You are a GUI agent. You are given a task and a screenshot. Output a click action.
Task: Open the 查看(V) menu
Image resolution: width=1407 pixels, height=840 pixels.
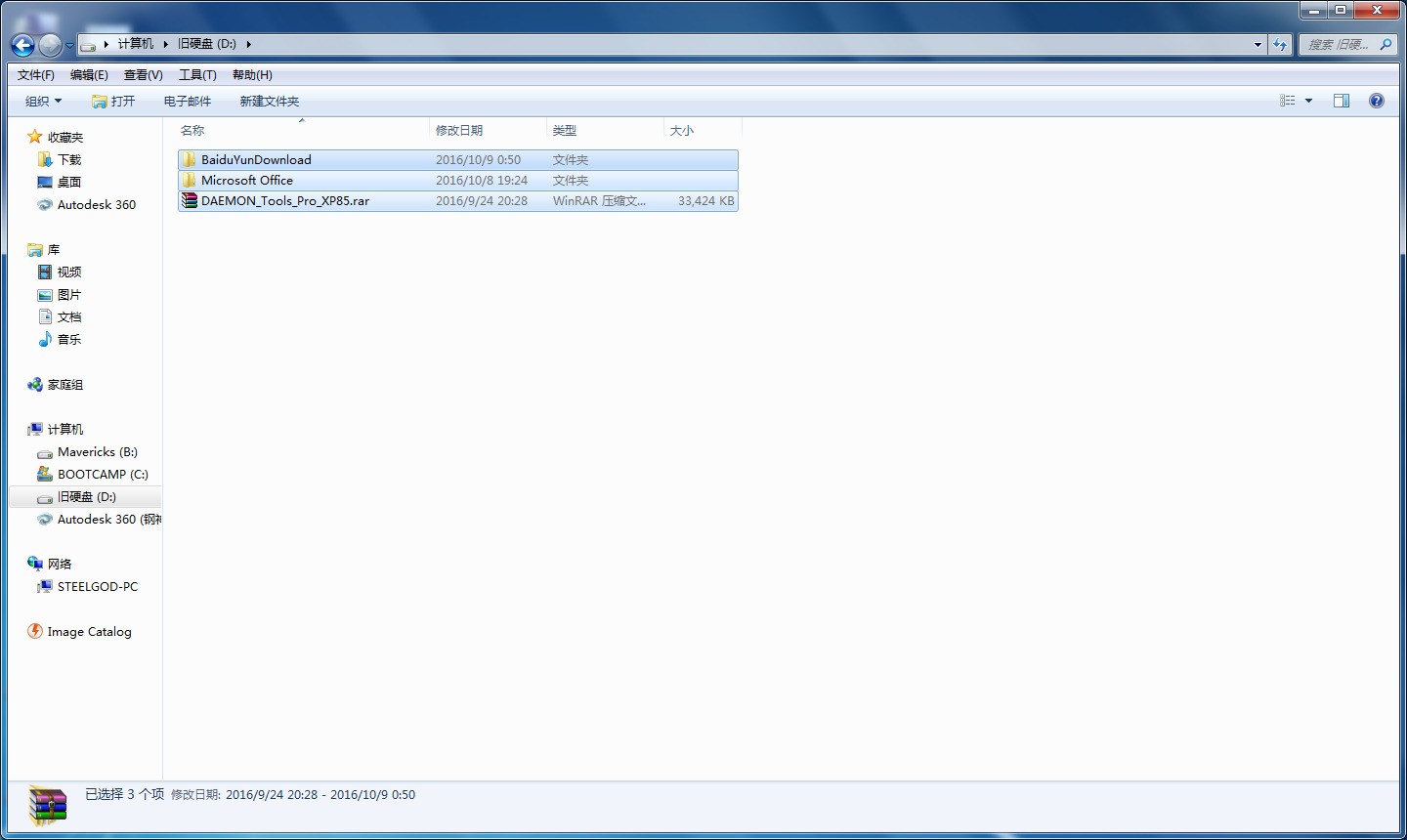pyautogui.click(x=144, y=75)
